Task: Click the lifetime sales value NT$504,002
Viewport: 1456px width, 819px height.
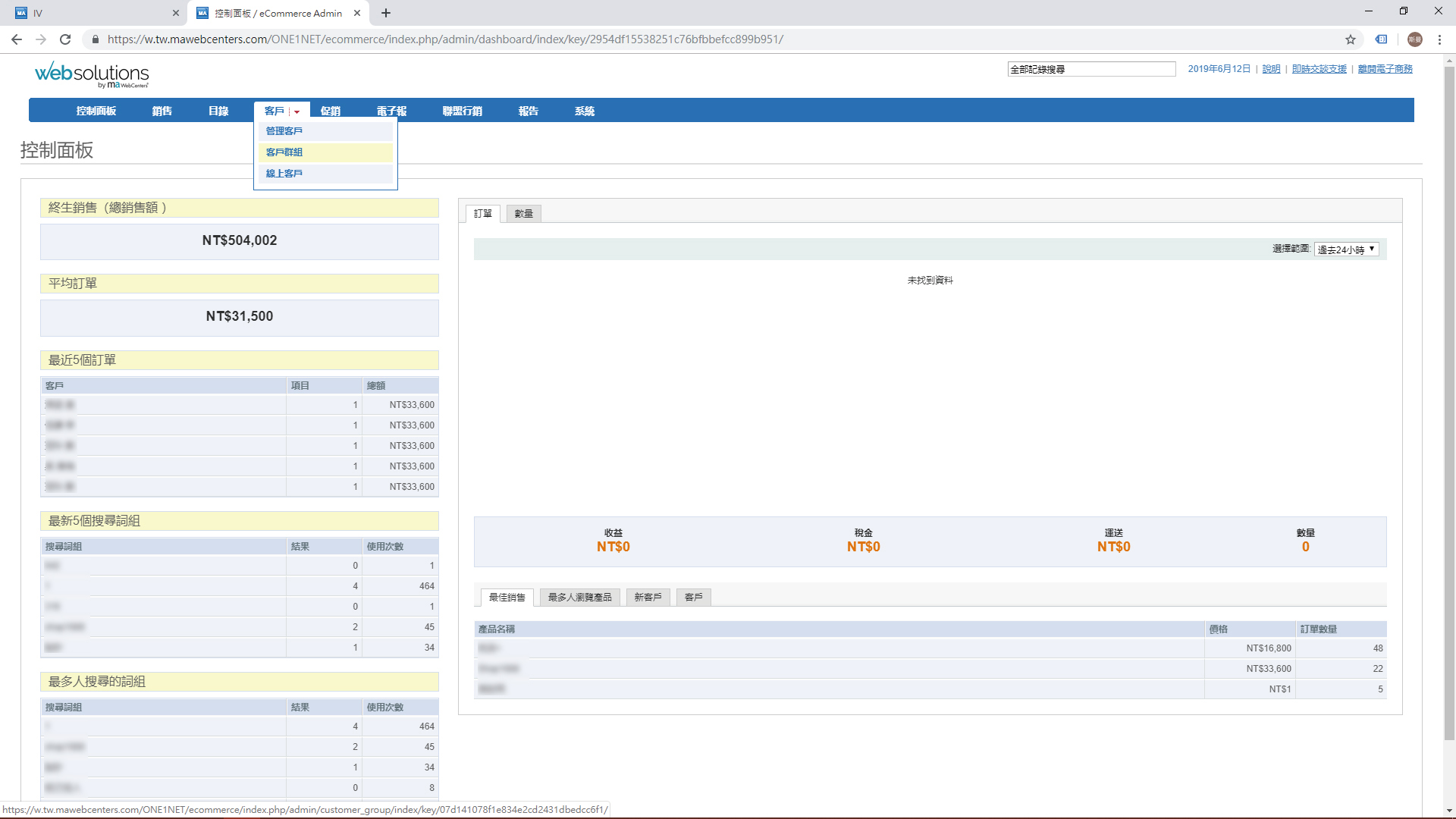Action: pos(240,241)
